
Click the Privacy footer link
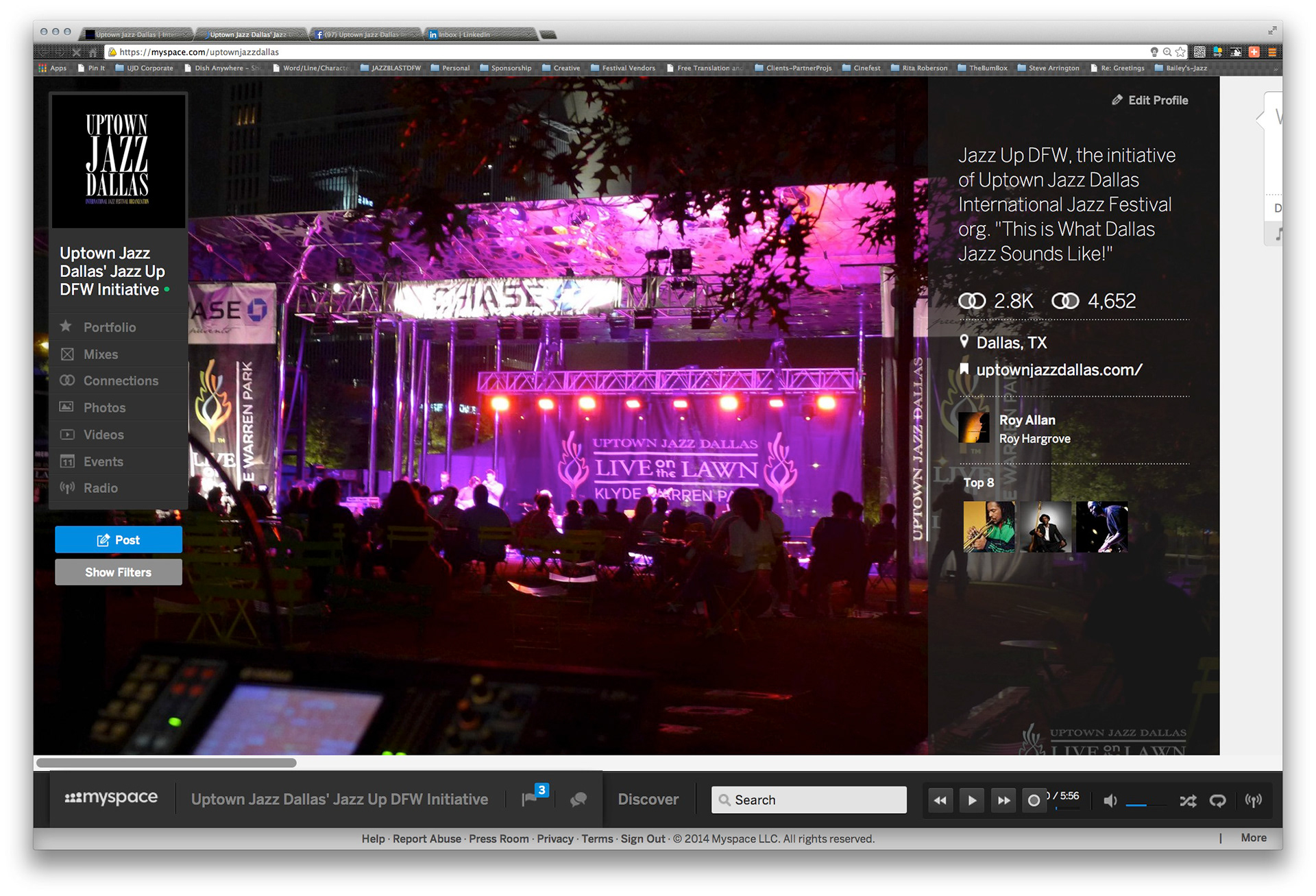pos(555,838)
